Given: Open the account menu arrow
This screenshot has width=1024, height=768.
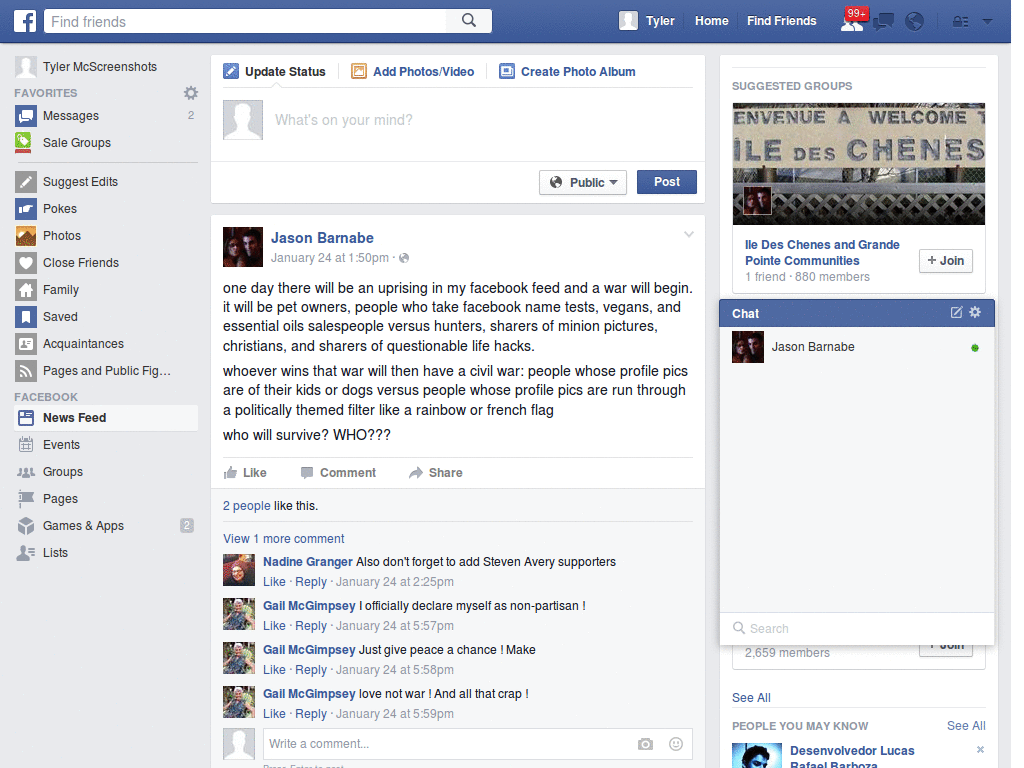Looking at the screenshot, I should (x=987, y=22).
